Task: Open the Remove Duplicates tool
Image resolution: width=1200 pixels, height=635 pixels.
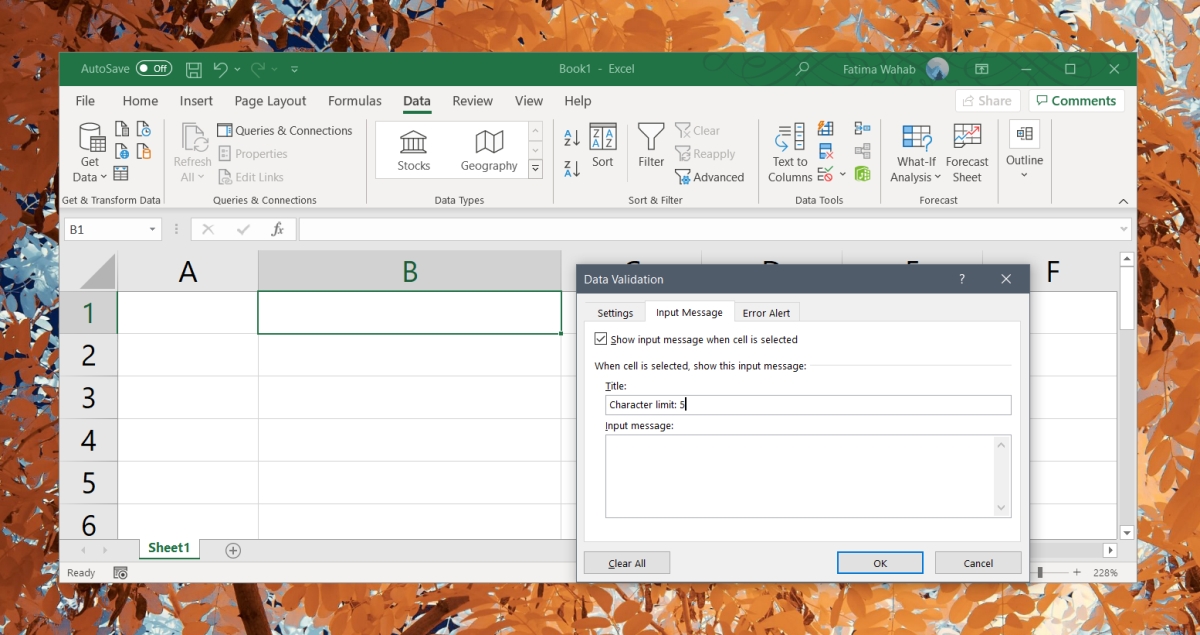Action: (825, 152)
